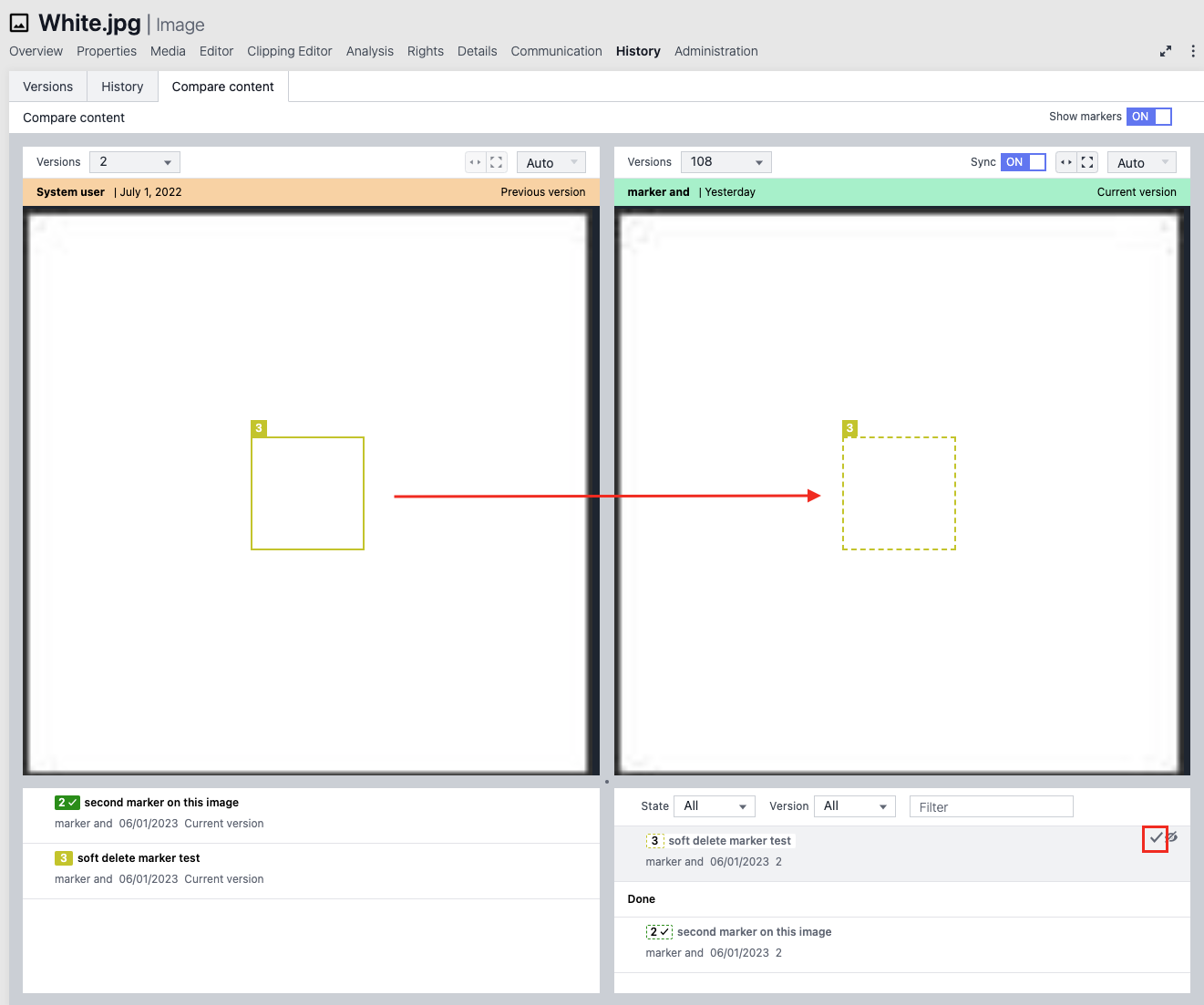Screen dimensions: 1204x1005
Task: Open the right Versions dropdown showing 108
Action: pos(725,162)
